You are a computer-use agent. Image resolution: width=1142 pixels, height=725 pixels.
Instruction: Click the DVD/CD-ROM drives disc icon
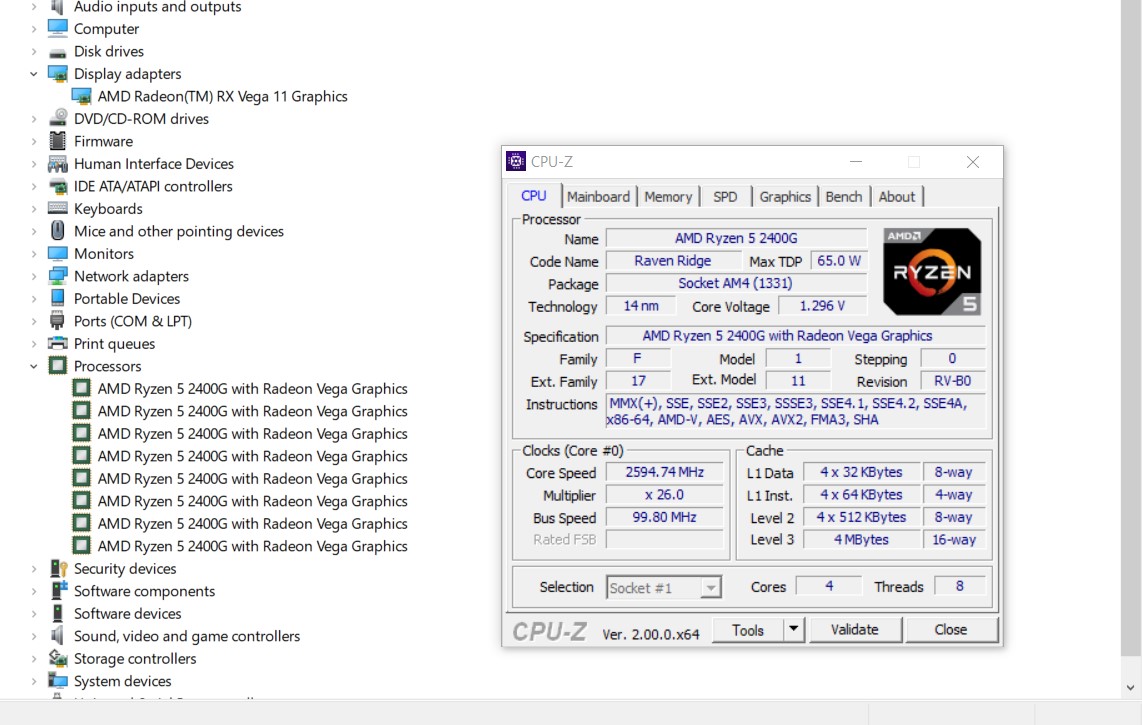pyautogui.click(x=58, y=119)
